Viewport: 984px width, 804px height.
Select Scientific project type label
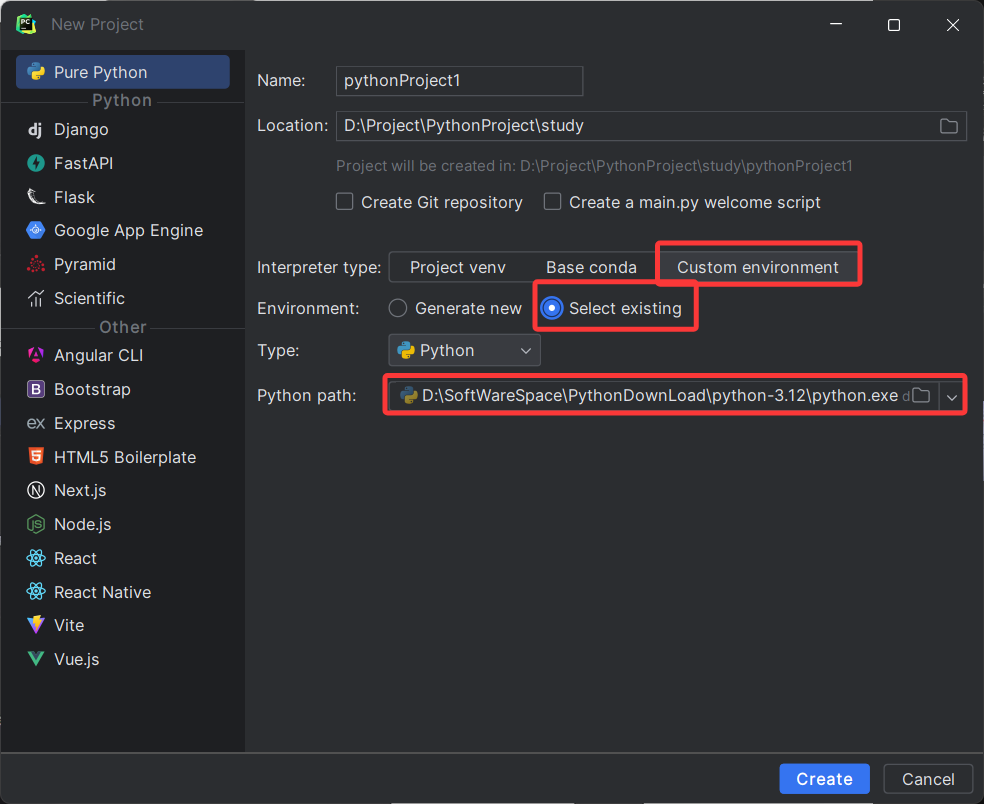point(89,298)
